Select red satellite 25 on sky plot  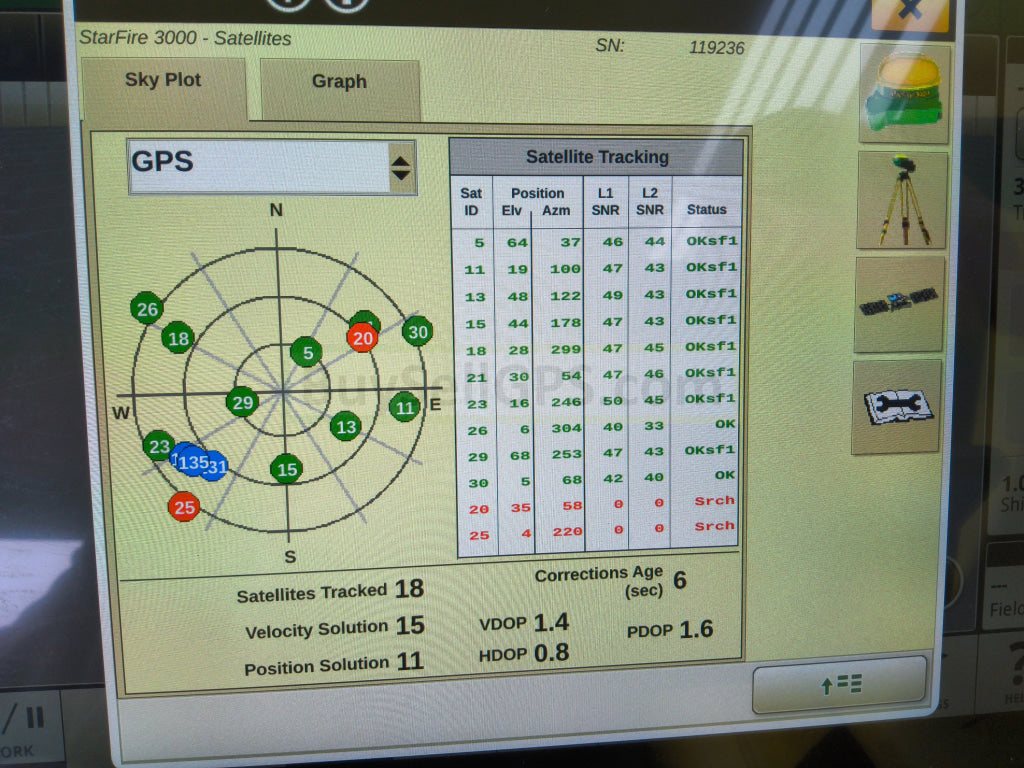click(x=184, y=507)
